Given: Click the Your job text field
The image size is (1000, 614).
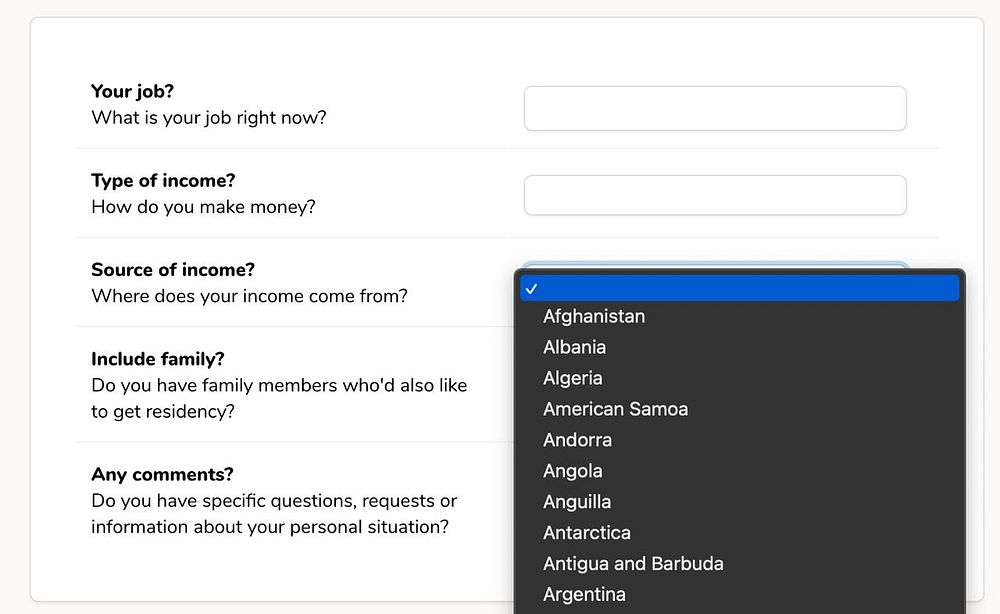Looking at the screenshot, I should tap(714, 108).
